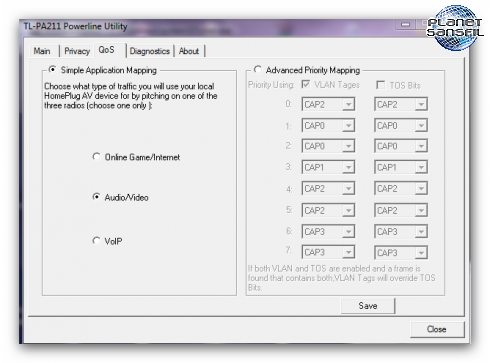This screenshot has width=490, height=363.
Task: Click the Save button
Action: coord(368,306)
